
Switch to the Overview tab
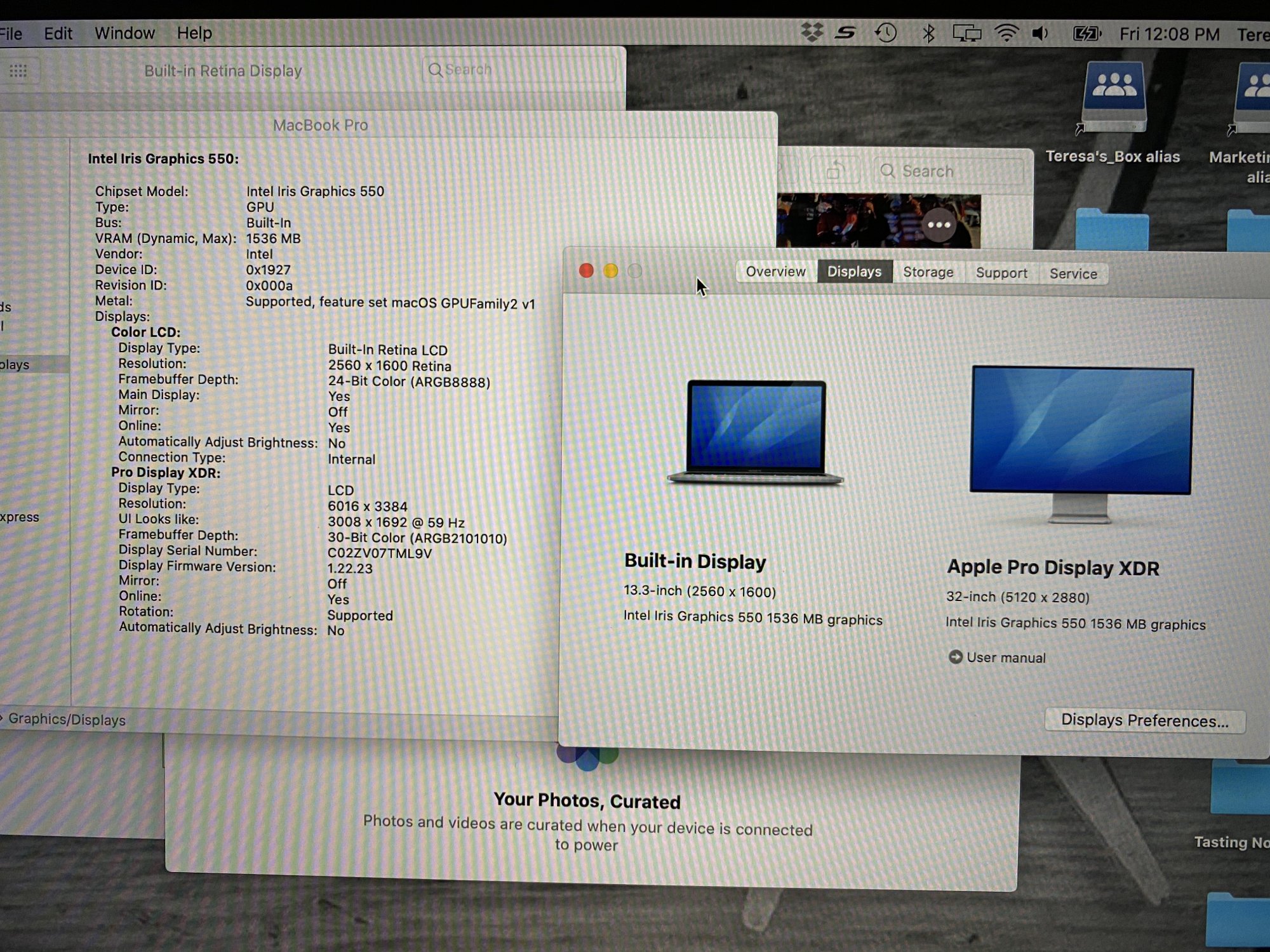pyautogui.click(x=775, y=272)
